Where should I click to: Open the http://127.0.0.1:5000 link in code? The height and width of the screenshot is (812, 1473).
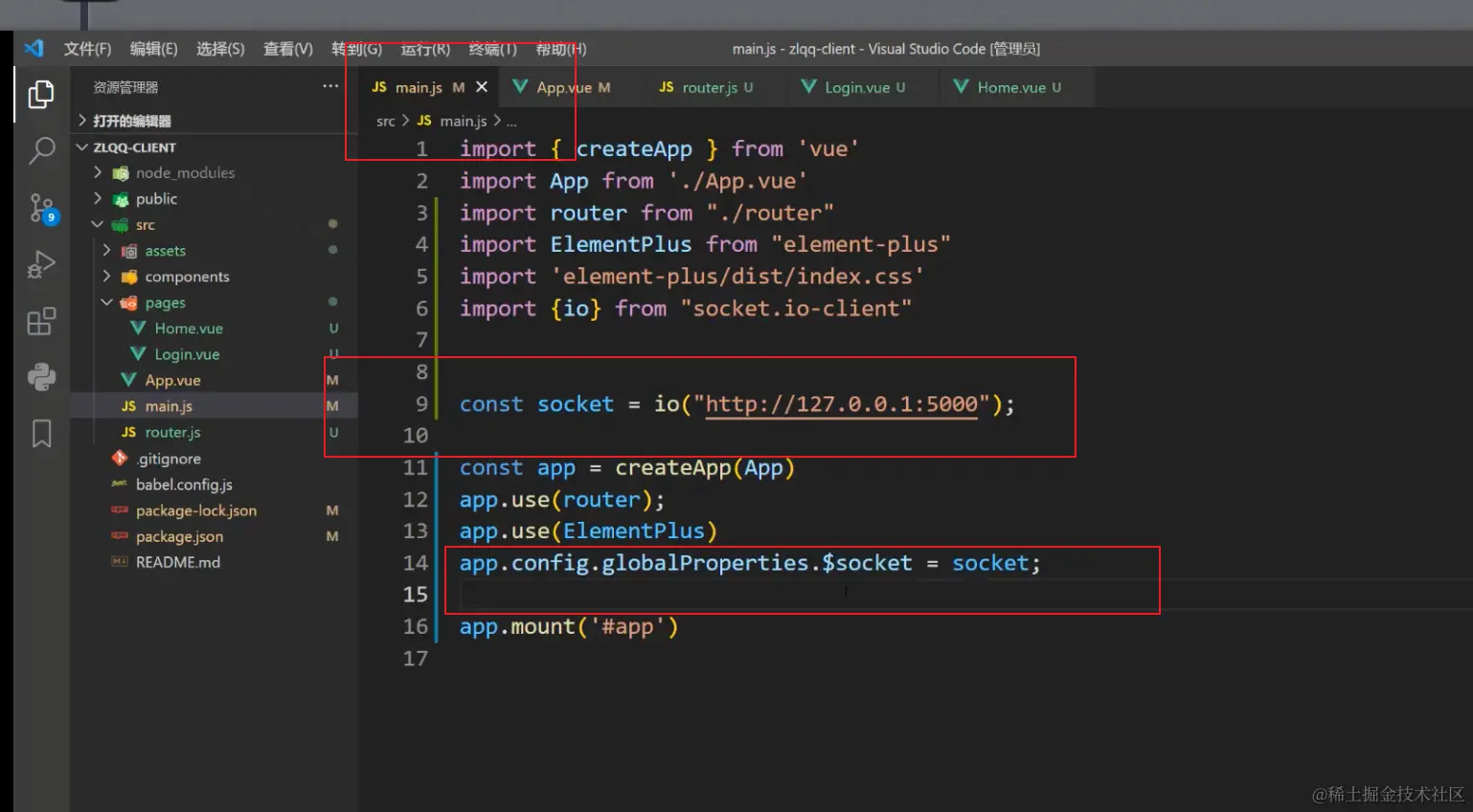pos(841,404)
